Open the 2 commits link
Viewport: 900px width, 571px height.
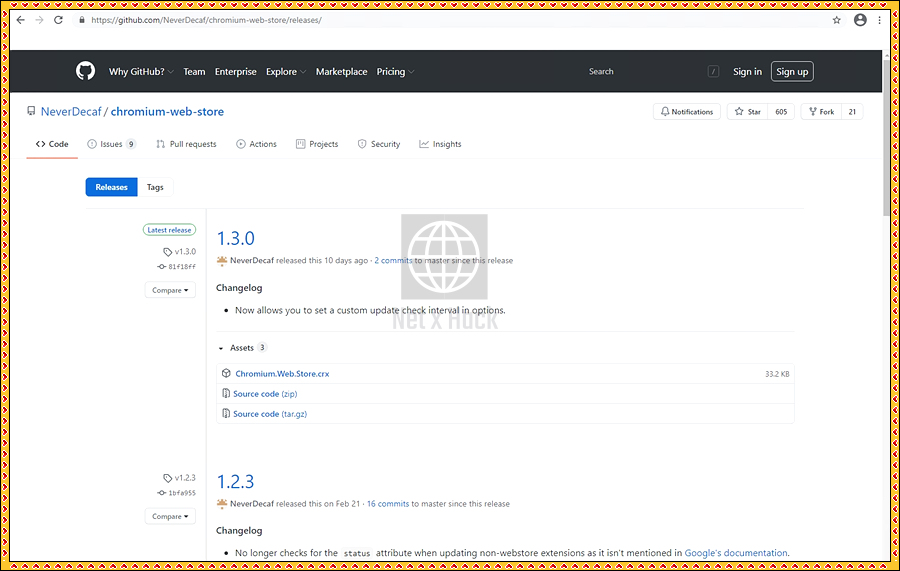(393, 261)
